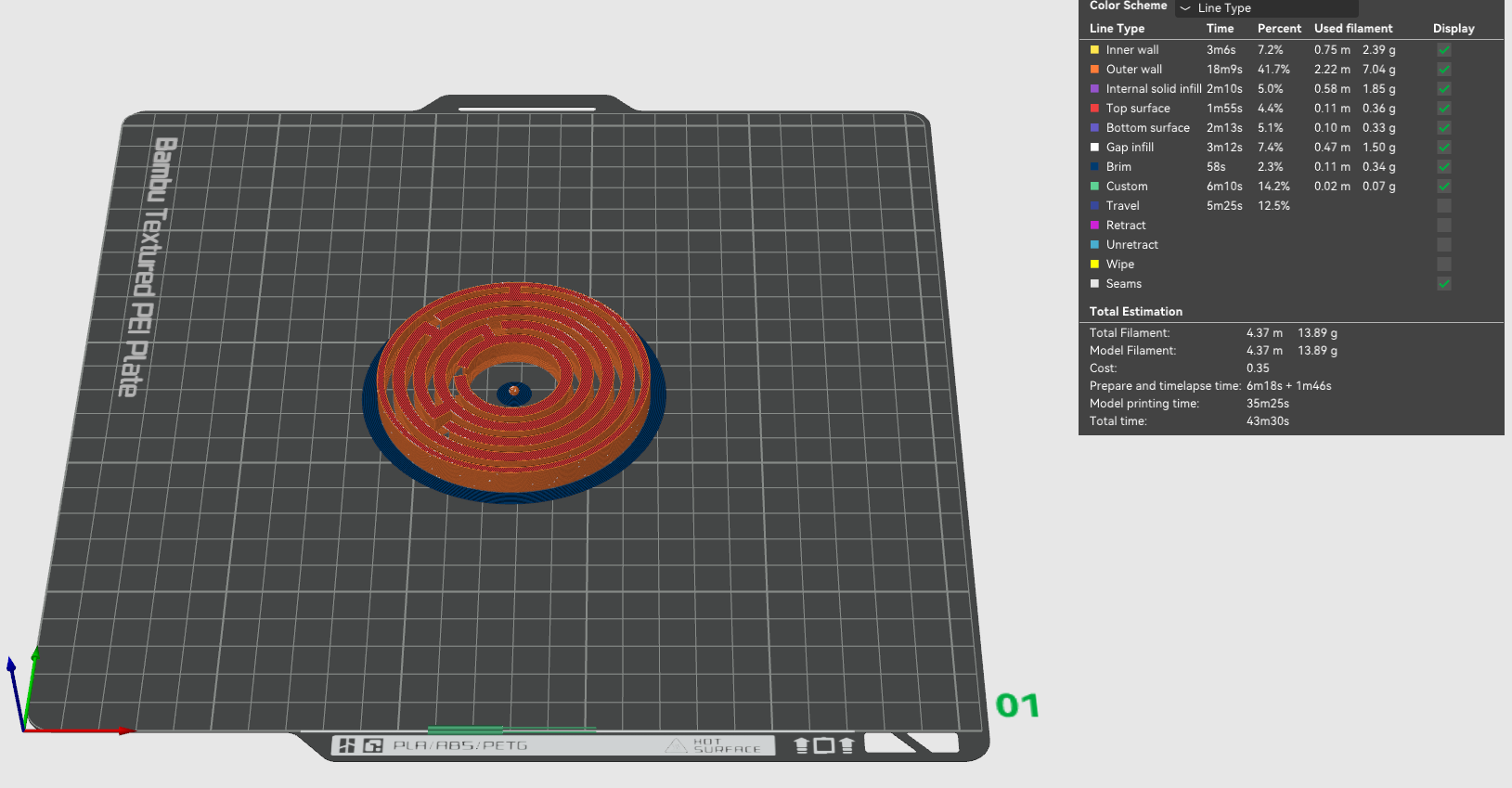Uncheck the Seams display checkbox
Image resolution: width=1512 pixels, height=788 pixels.
1443,284
